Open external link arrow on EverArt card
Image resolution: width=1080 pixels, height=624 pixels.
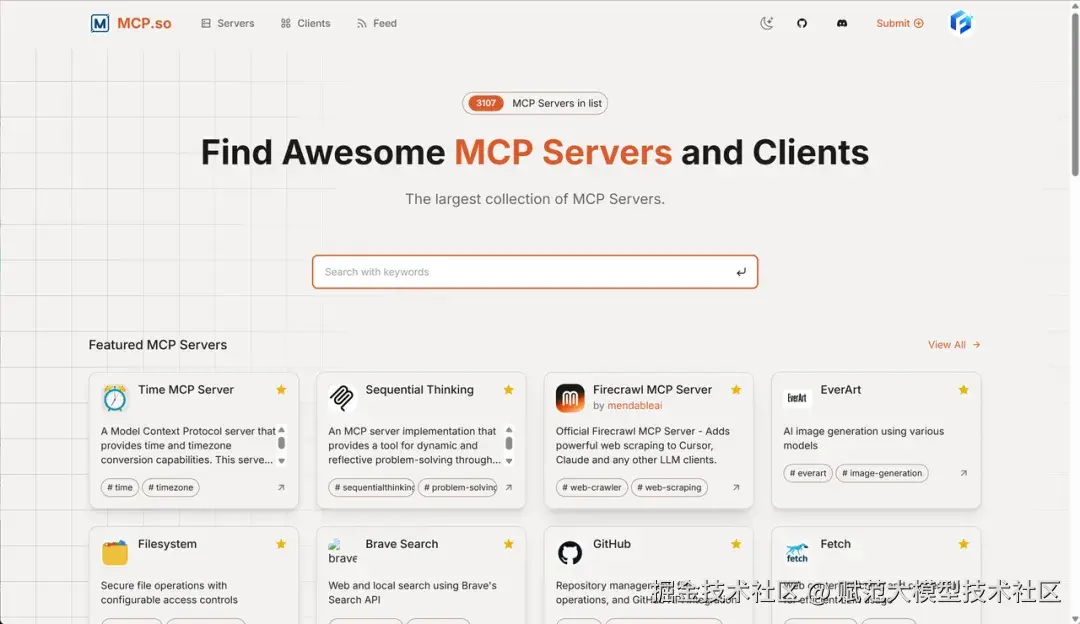tap(964, 473)
